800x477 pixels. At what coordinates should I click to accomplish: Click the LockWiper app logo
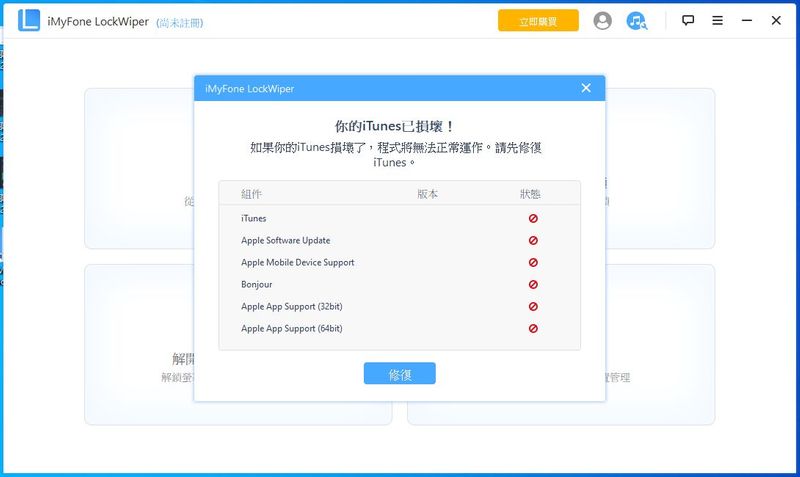point(29,20)
